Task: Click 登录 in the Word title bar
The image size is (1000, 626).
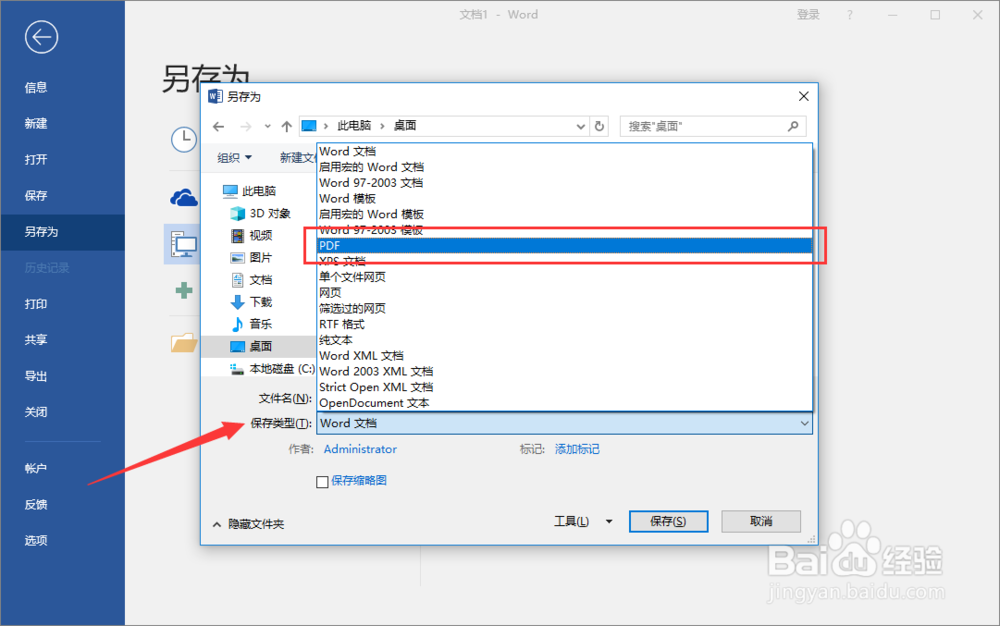Action: coord(808,15)
